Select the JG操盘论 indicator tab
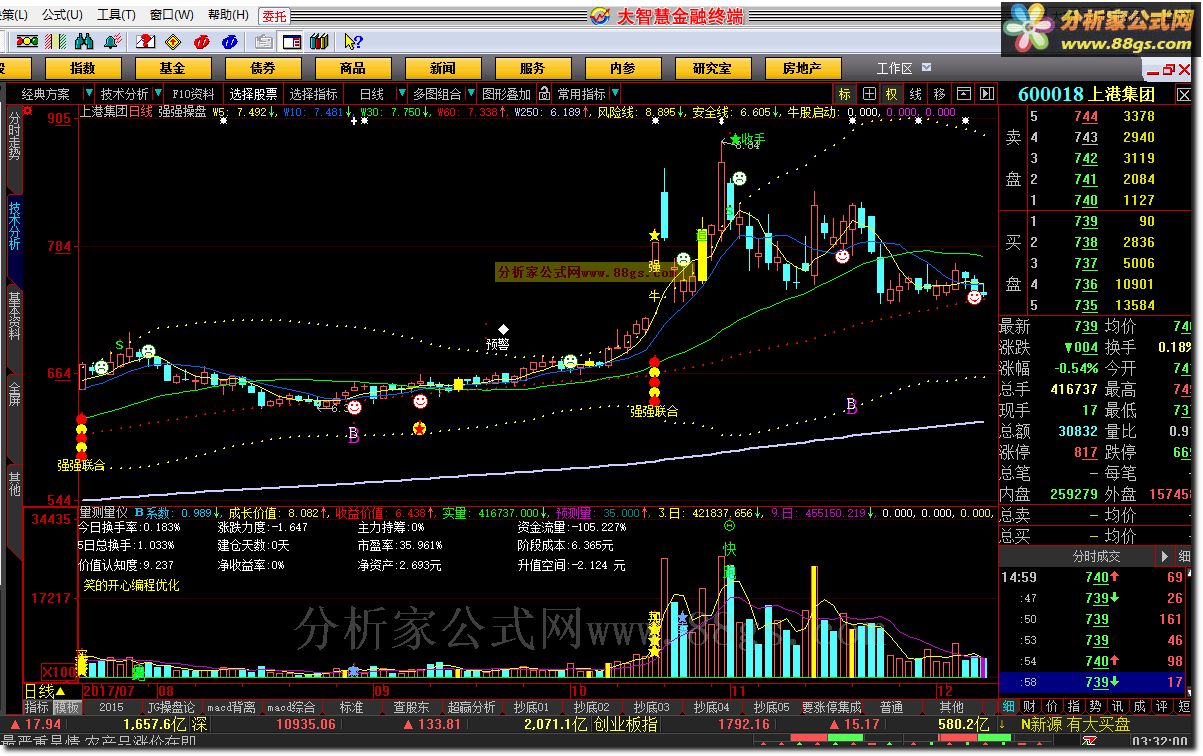 171,707
